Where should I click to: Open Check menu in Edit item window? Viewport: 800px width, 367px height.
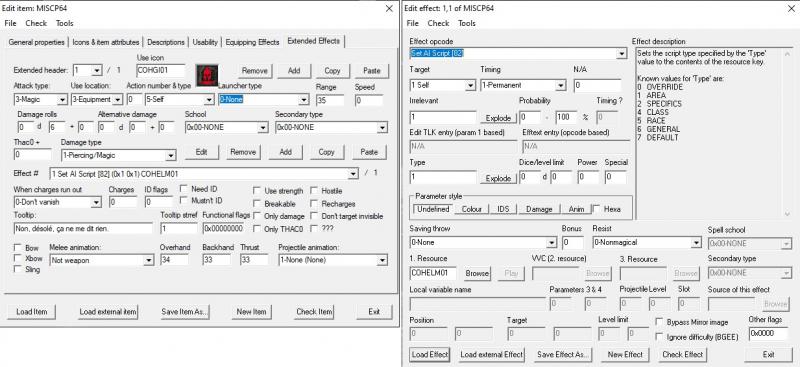(x=36, y=23)
